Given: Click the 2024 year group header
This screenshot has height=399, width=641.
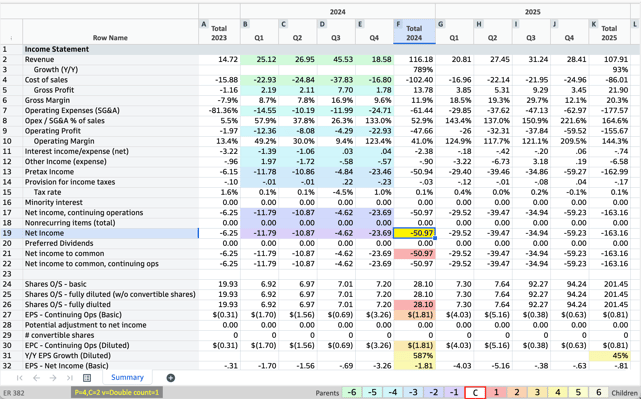Looking at the screenshot, I should tap(338, 11).
